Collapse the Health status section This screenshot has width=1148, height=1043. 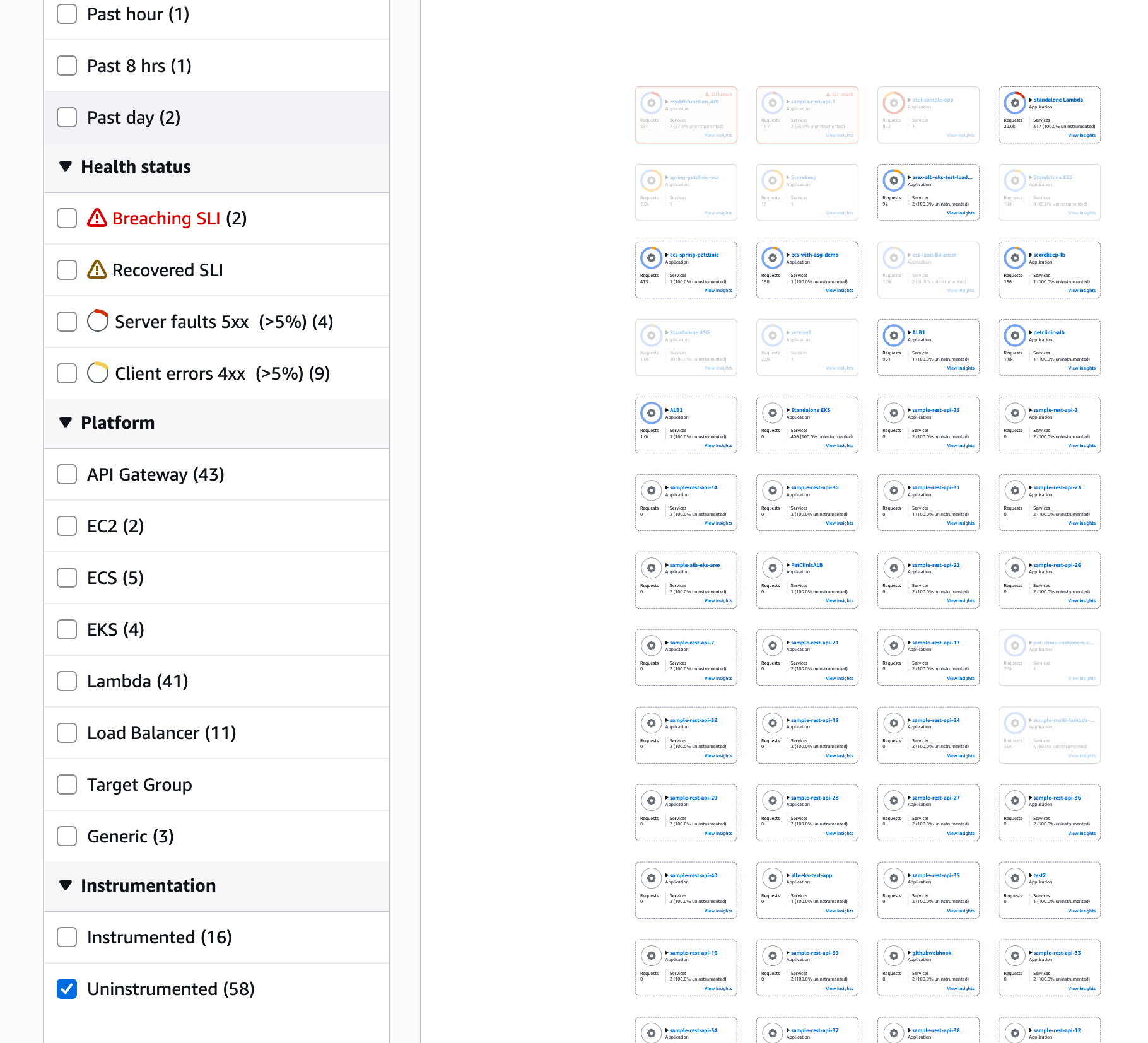(x=66, y=166)
